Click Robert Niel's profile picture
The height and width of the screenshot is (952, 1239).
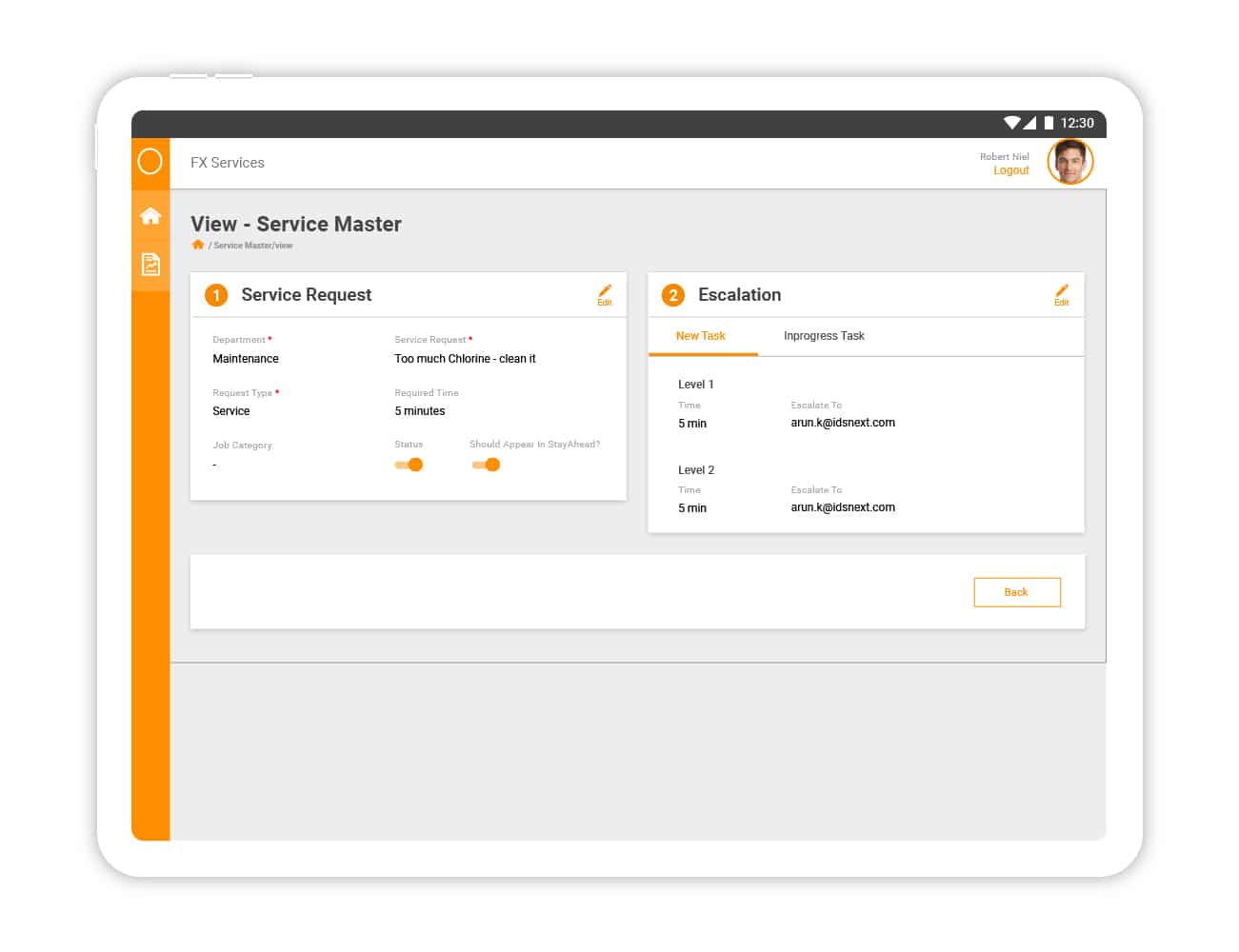1070,162
